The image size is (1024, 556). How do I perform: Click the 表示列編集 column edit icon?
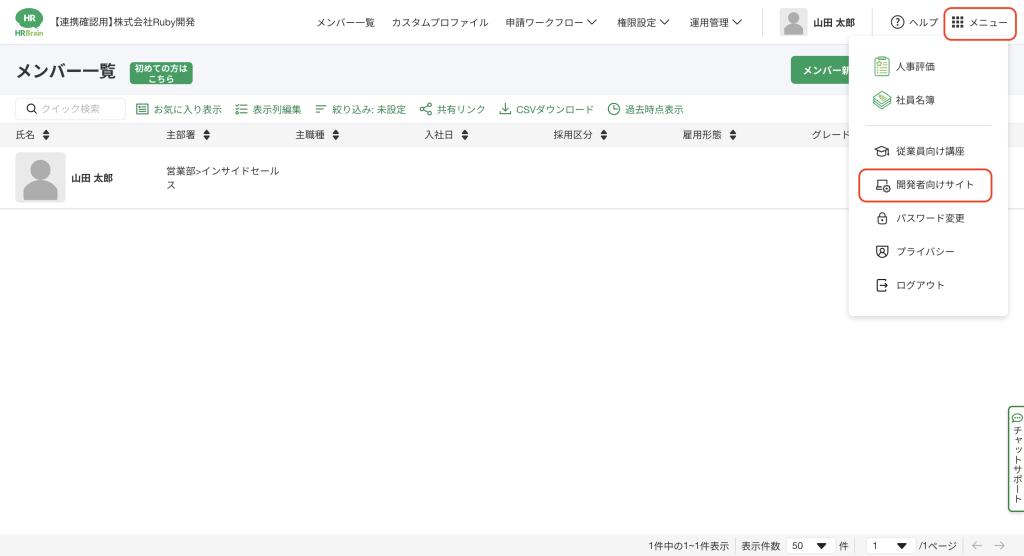point(241,109)
